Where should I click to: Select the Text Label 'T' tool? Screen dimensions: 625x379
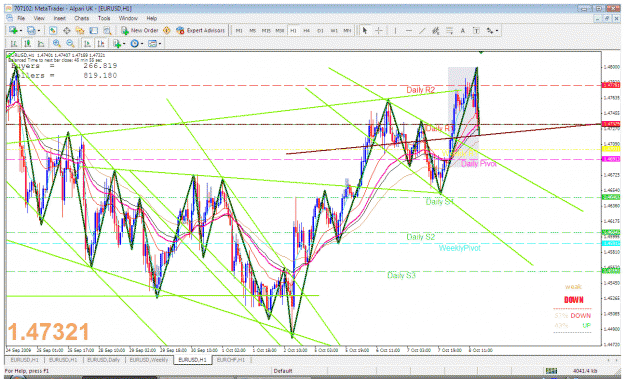point(476,31)
